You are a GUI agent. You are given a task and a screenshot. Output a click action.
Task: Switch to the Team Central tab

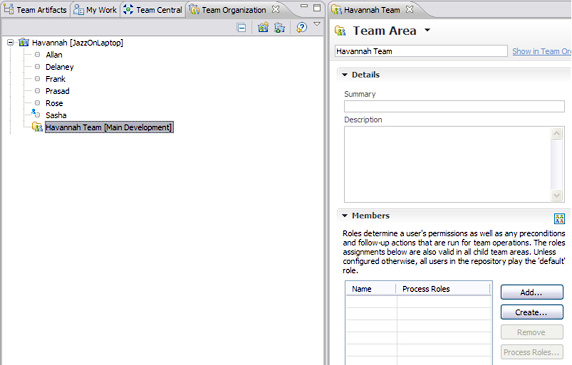(x=152, y=9)
